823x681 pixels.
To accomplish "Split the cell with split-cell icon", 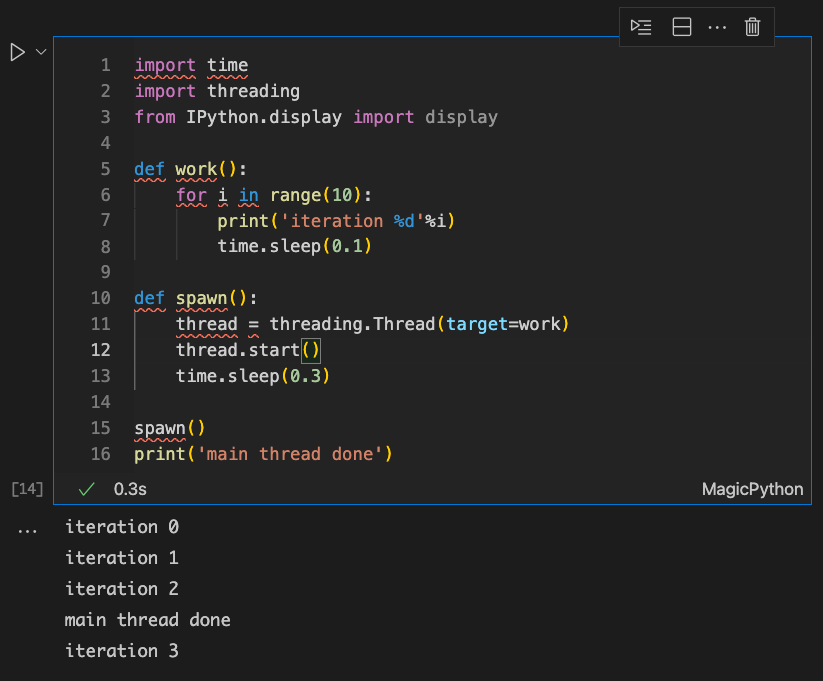I will tap(681, 27).
